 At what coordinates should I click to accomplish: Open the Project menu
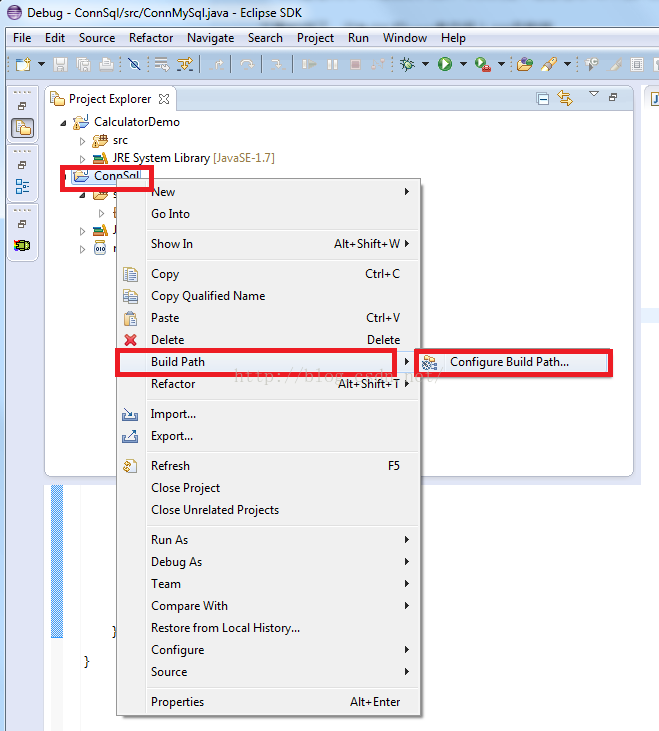pos(316,38)
